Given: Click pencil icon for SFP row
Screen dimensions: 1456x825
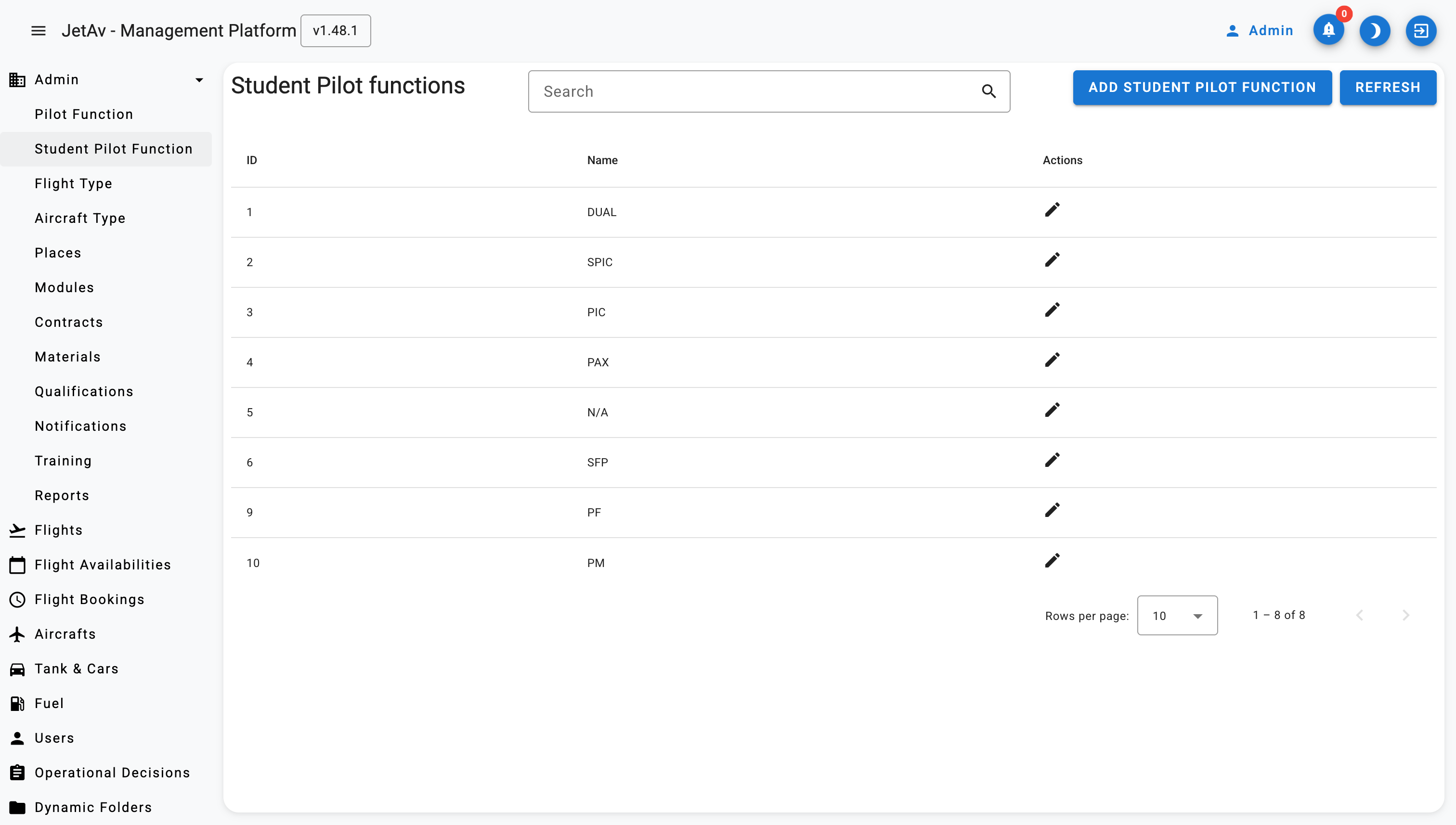Looking at the screenshot, I should tap(1052, 460).
